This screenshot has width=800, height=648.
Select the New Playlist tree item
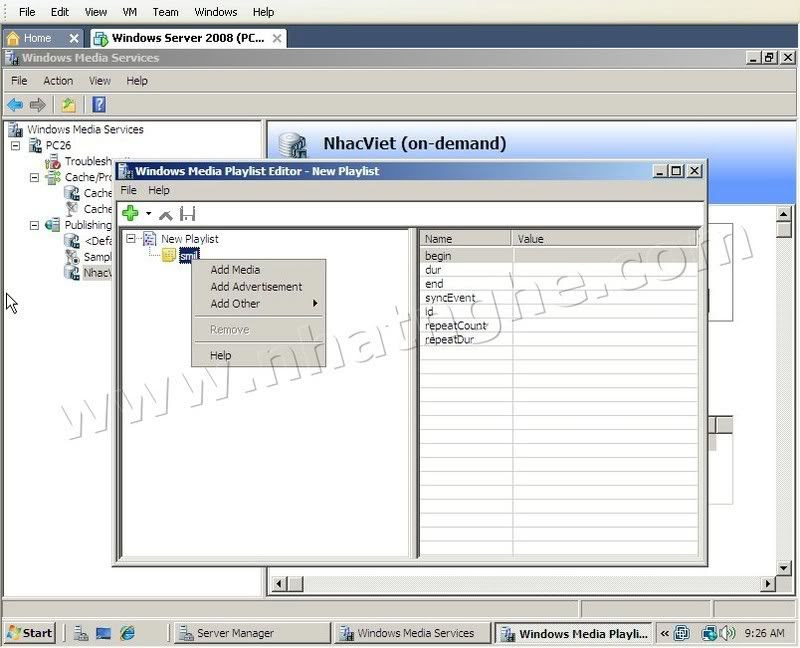189,239
